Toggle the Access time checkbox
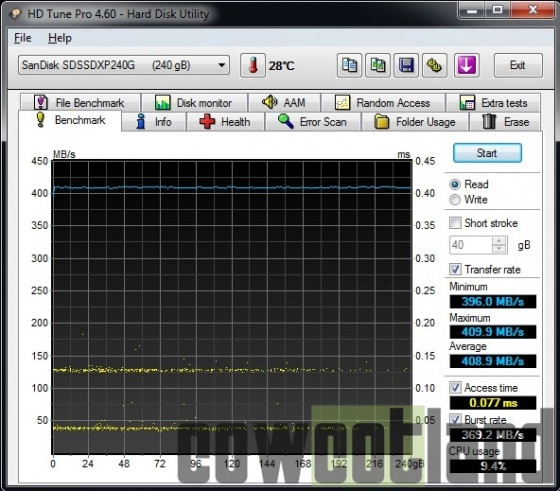The image size is (560, 491). [x=455, y=387]
